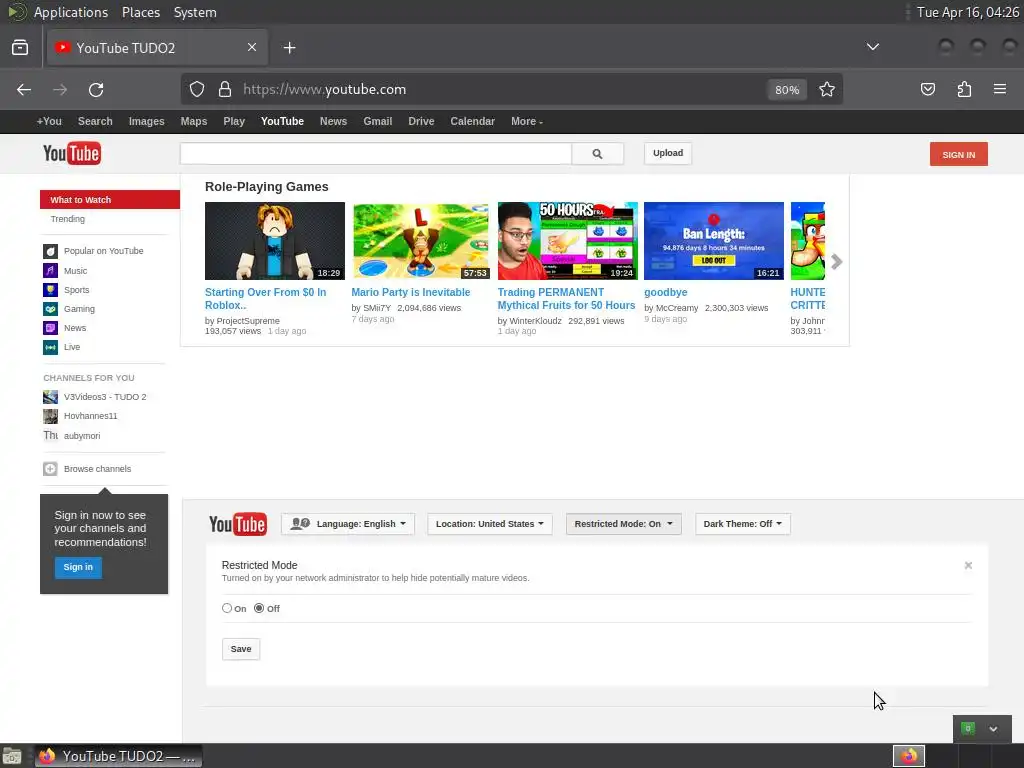Click the site lock security icon
This screenshot has width=1024, height=768.
point(225,89)
